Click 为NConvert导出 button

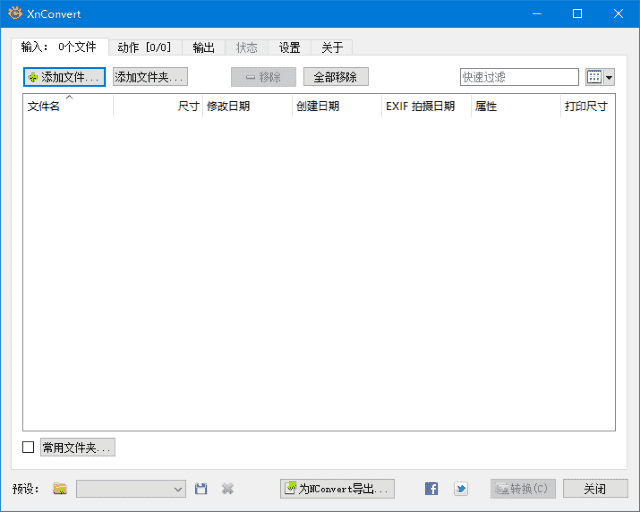pos(337,489)
